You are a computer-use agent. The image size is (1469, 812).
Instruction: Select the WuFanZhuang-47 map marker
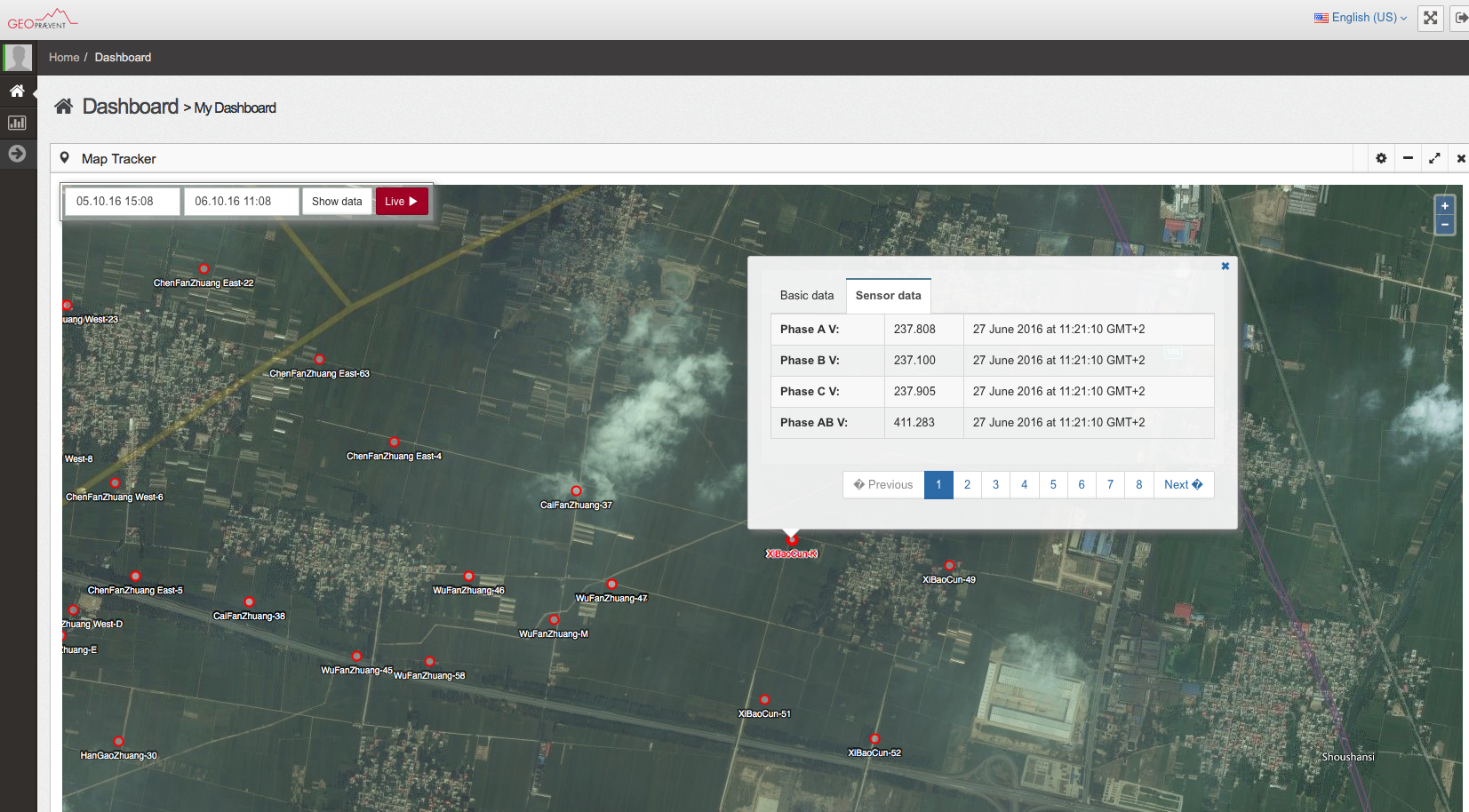611,584
